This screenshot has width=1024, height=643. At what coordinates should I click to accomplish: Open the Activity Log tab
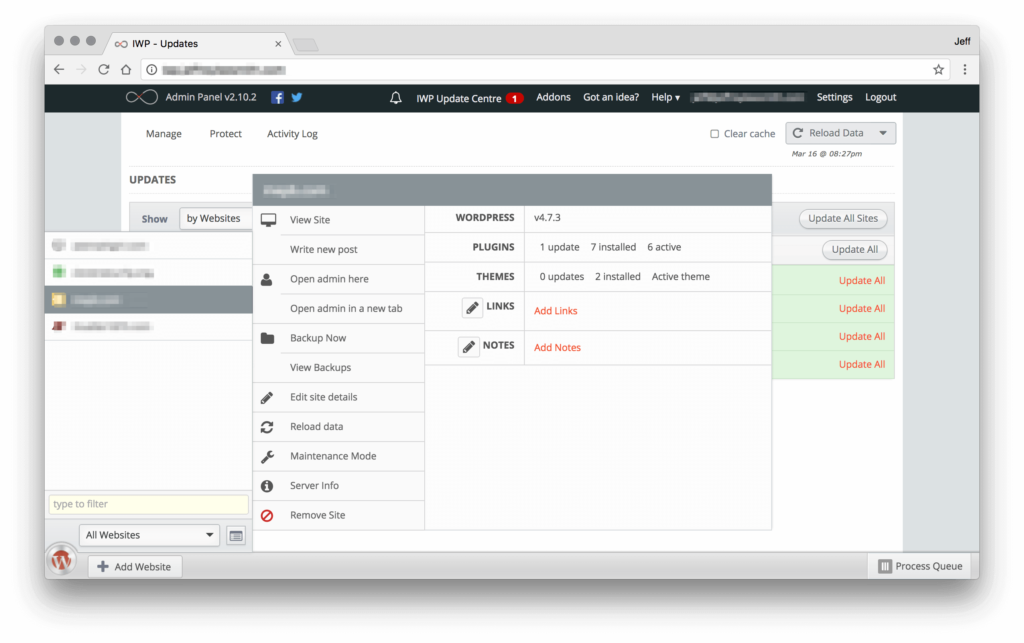click(x=292, y=134)
